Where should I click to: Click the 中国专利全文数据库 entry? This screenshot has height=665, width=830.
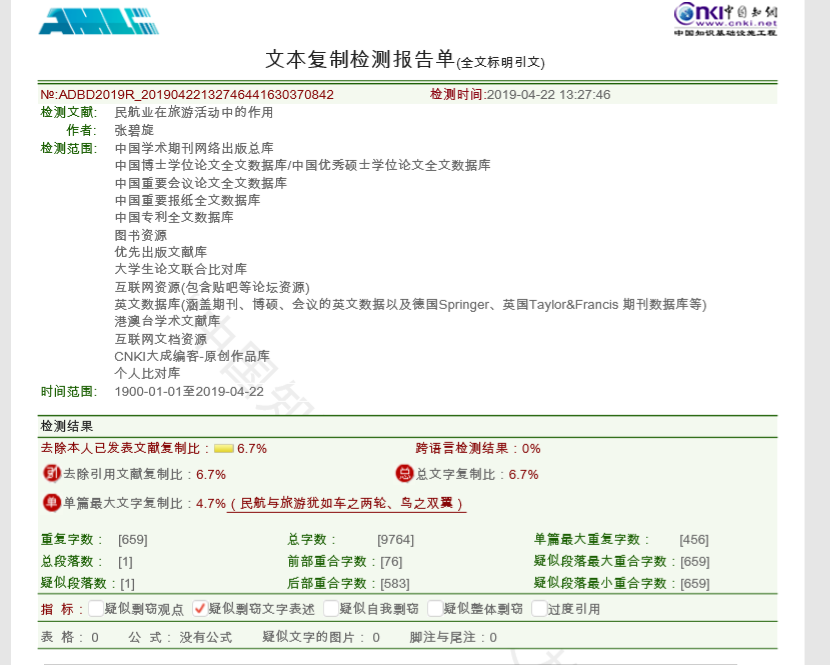coord(174,217)
